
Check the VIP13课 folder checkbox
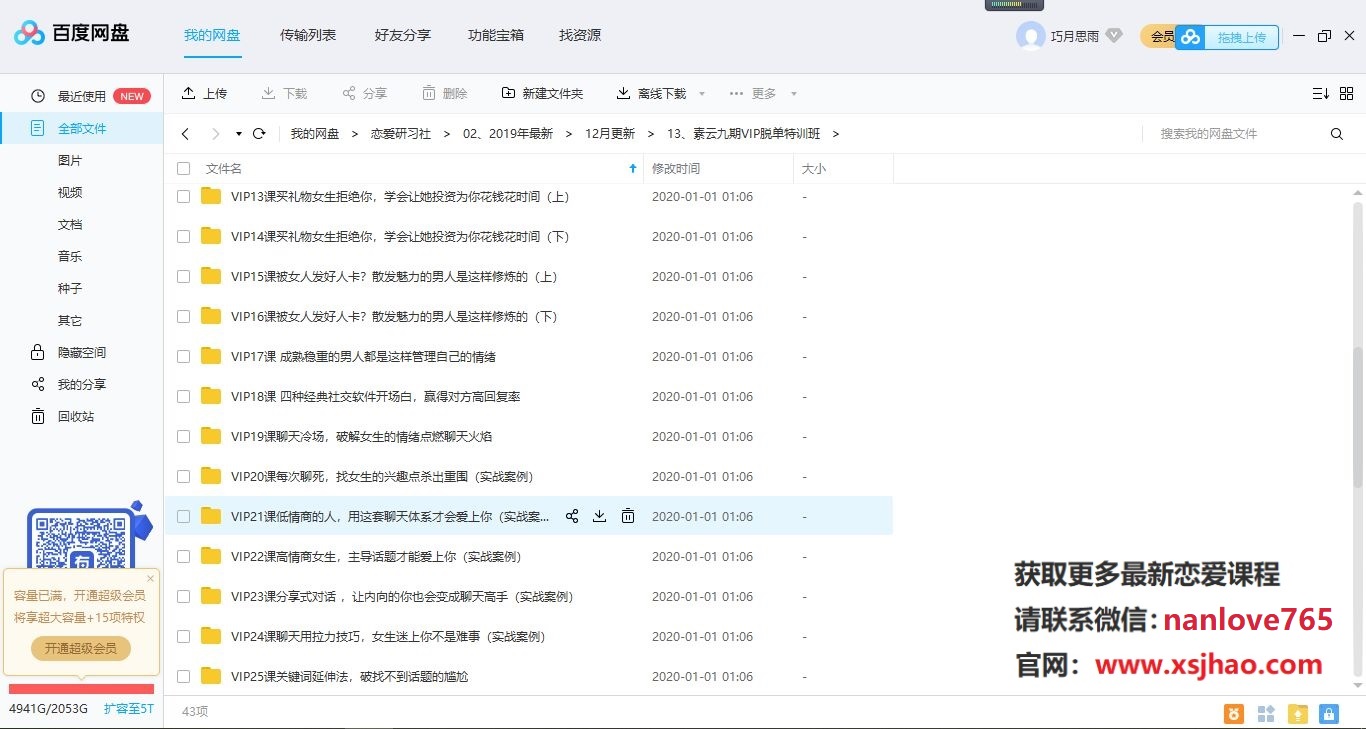coord(183,196)
